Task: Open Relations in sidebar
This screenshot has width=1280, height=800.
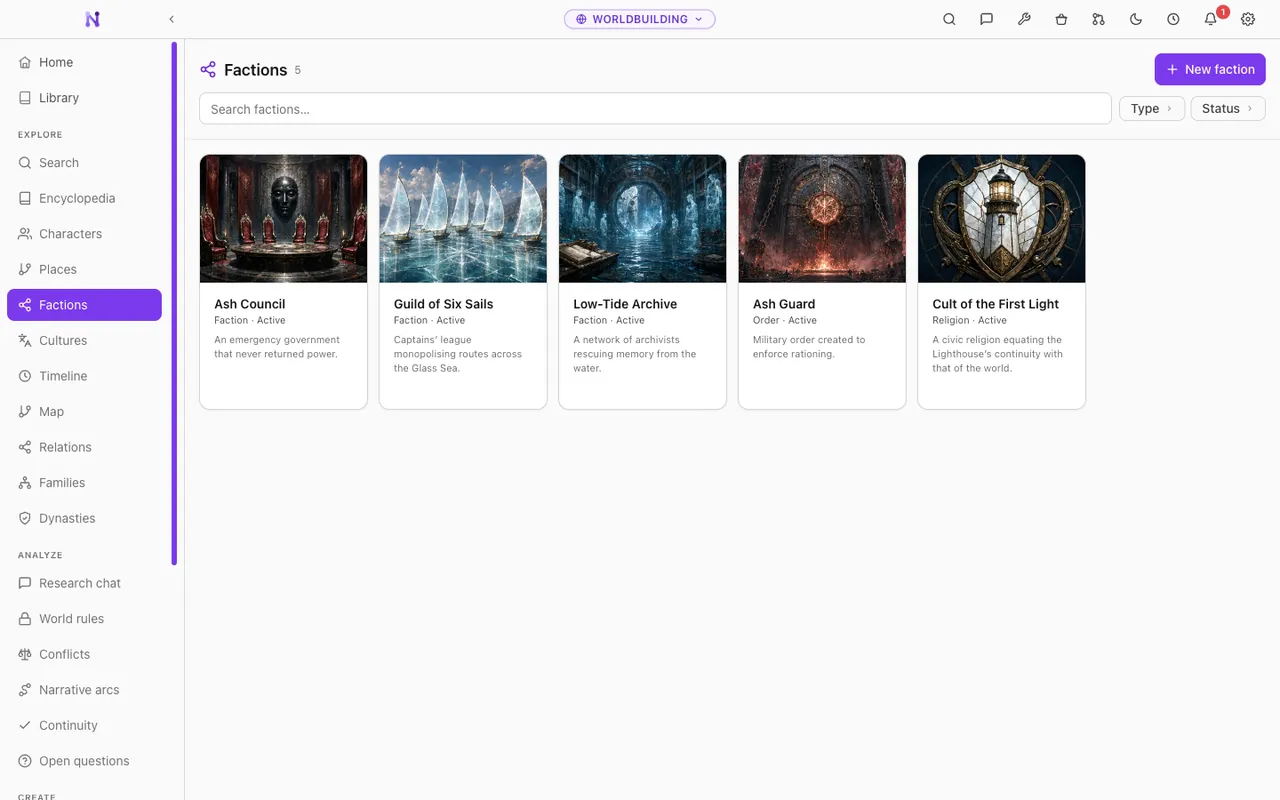Action: (84, 447)
